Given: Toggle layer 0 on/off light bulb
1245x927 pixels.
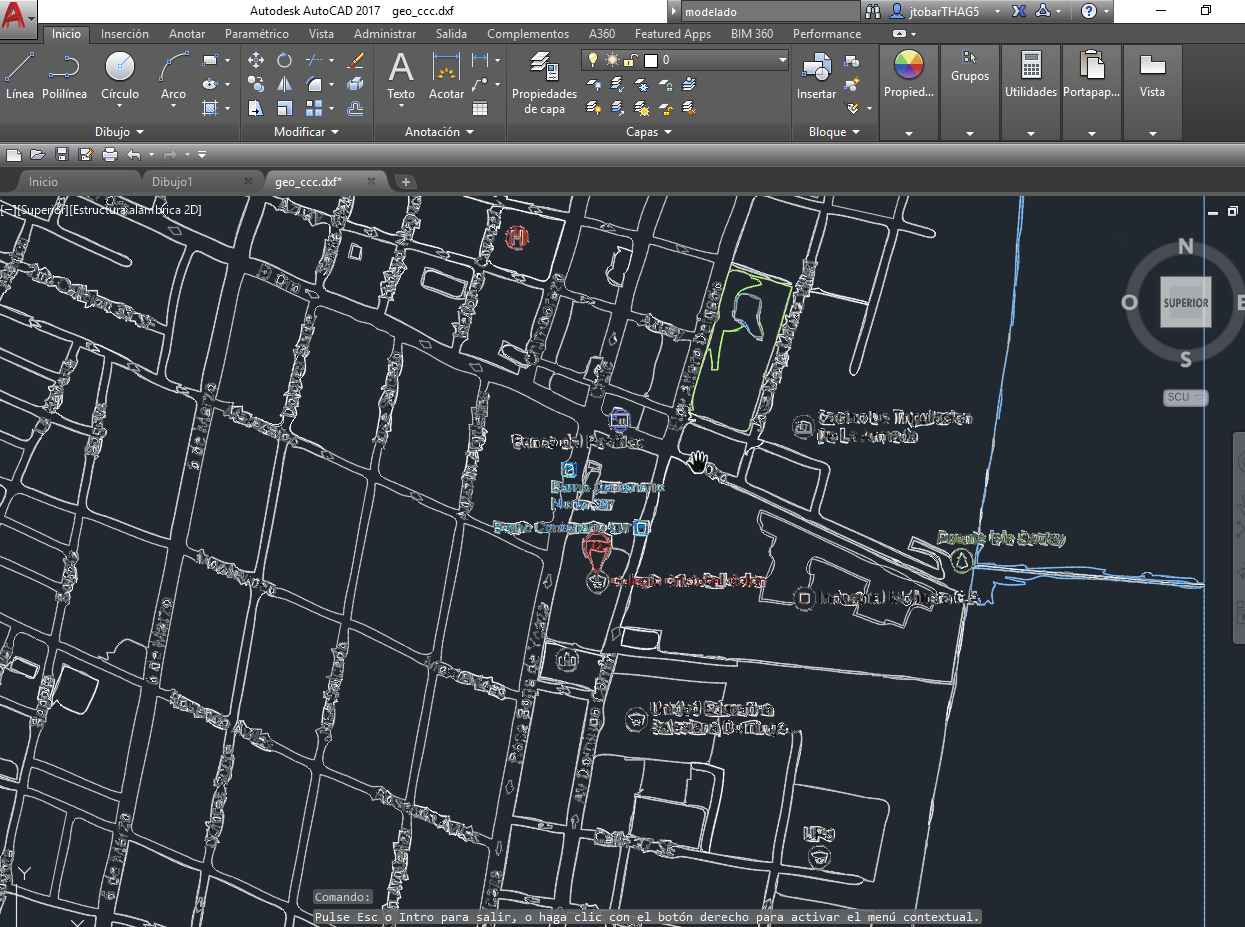Looking at the screenshot, I should click(592, 60).
